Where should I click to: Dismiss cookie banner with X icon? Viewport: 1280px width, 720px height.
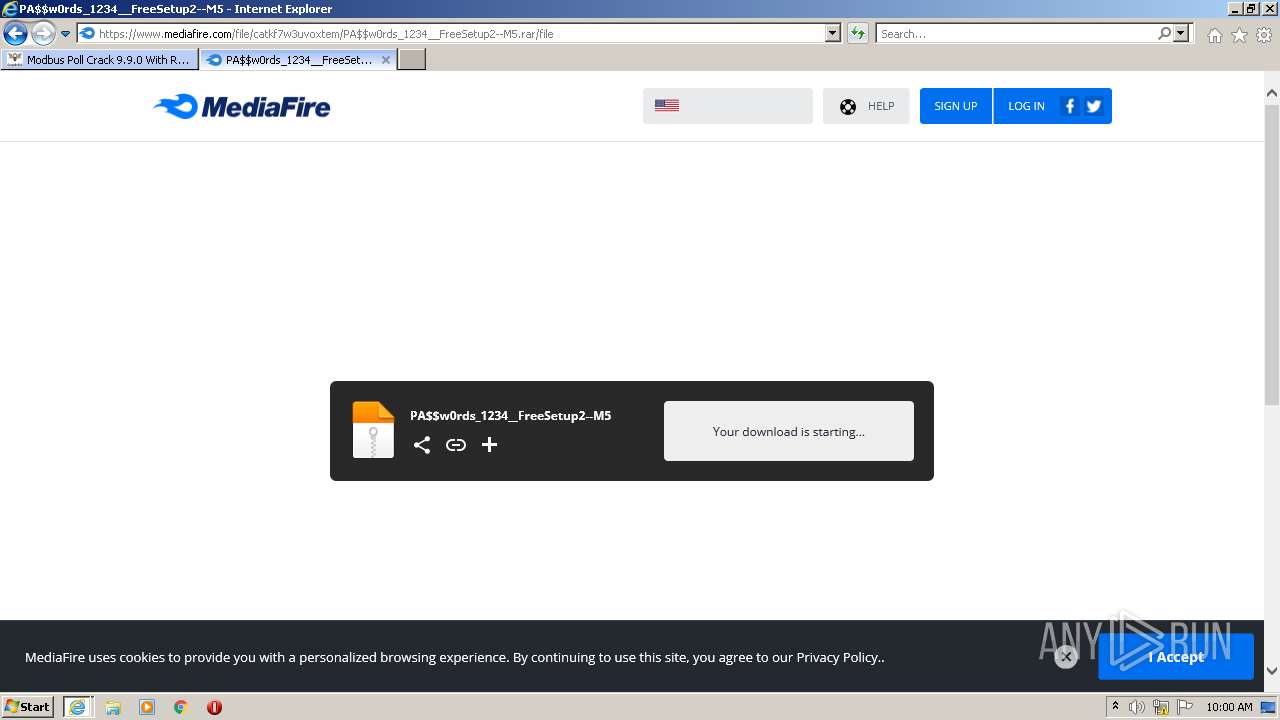point(1066,657)
